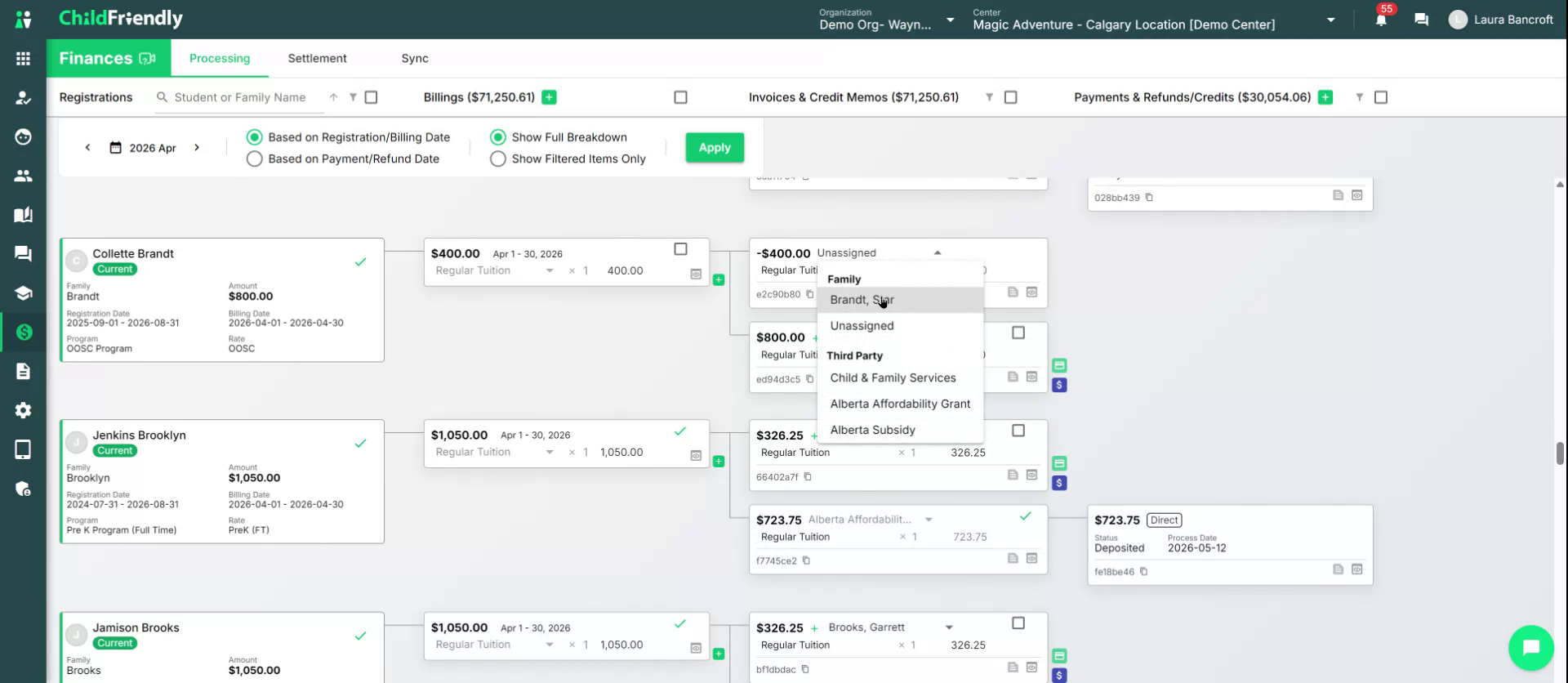
Task: Copy payment ID fe18be46
Action: 1143,572
